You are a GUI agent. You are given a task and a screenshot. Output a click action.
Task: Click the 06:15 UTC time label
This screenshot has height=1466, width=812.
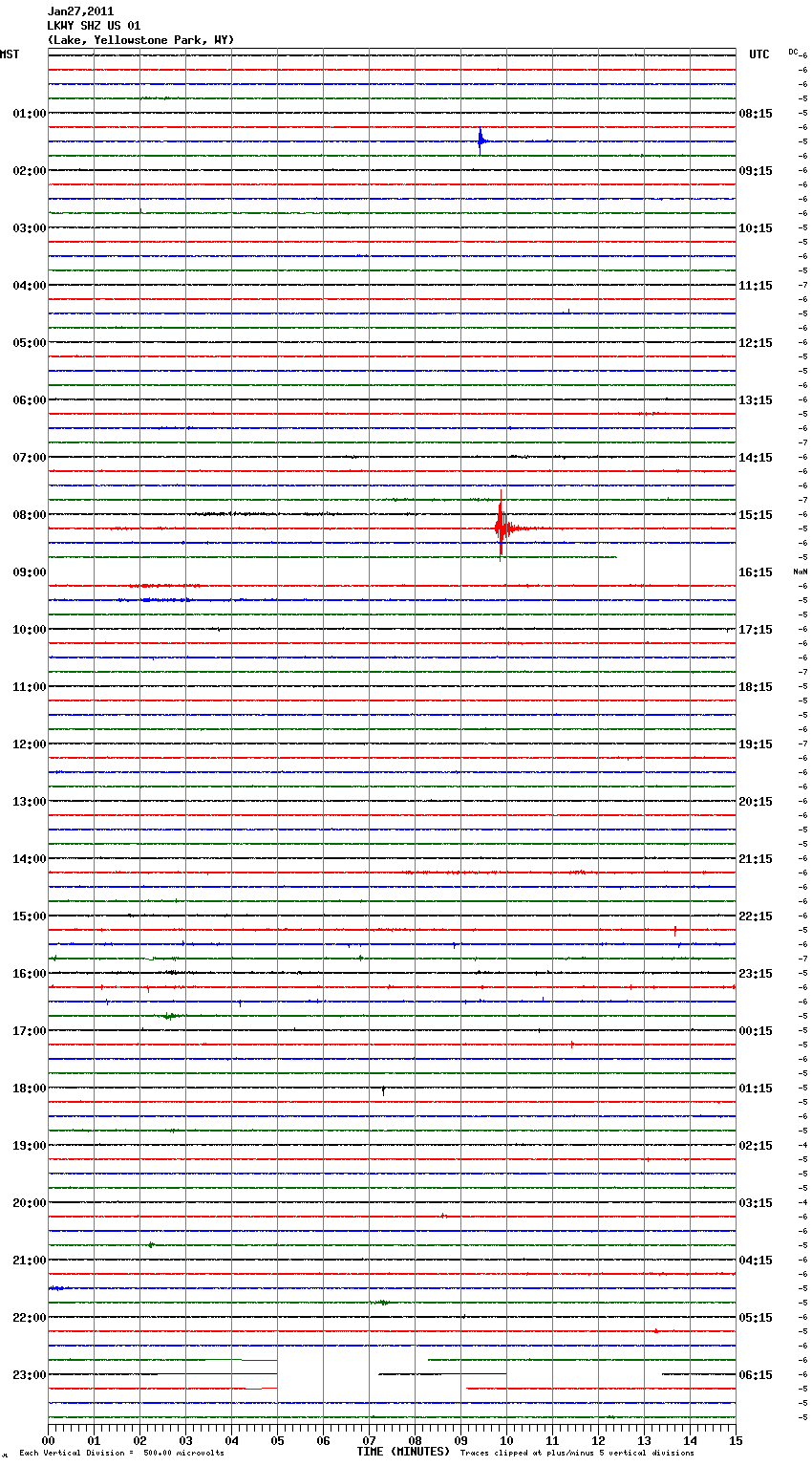[756, 1375]
